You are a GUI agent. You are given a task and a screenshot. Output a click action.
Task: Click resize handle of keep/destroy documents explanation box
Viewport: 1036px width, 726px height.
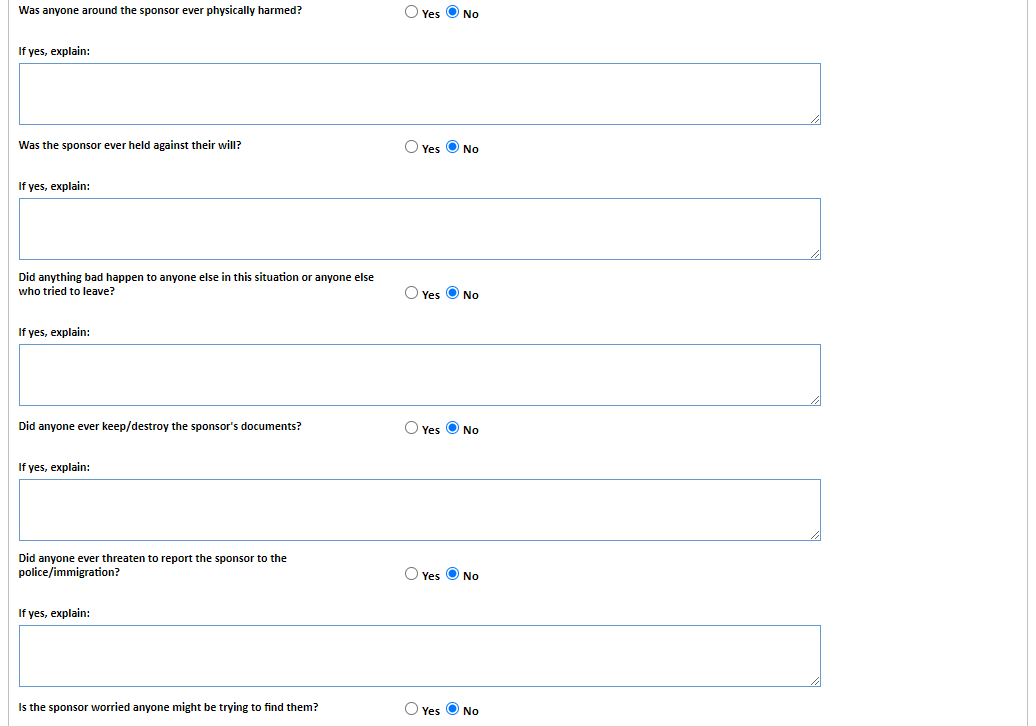[x=815, y=535]
